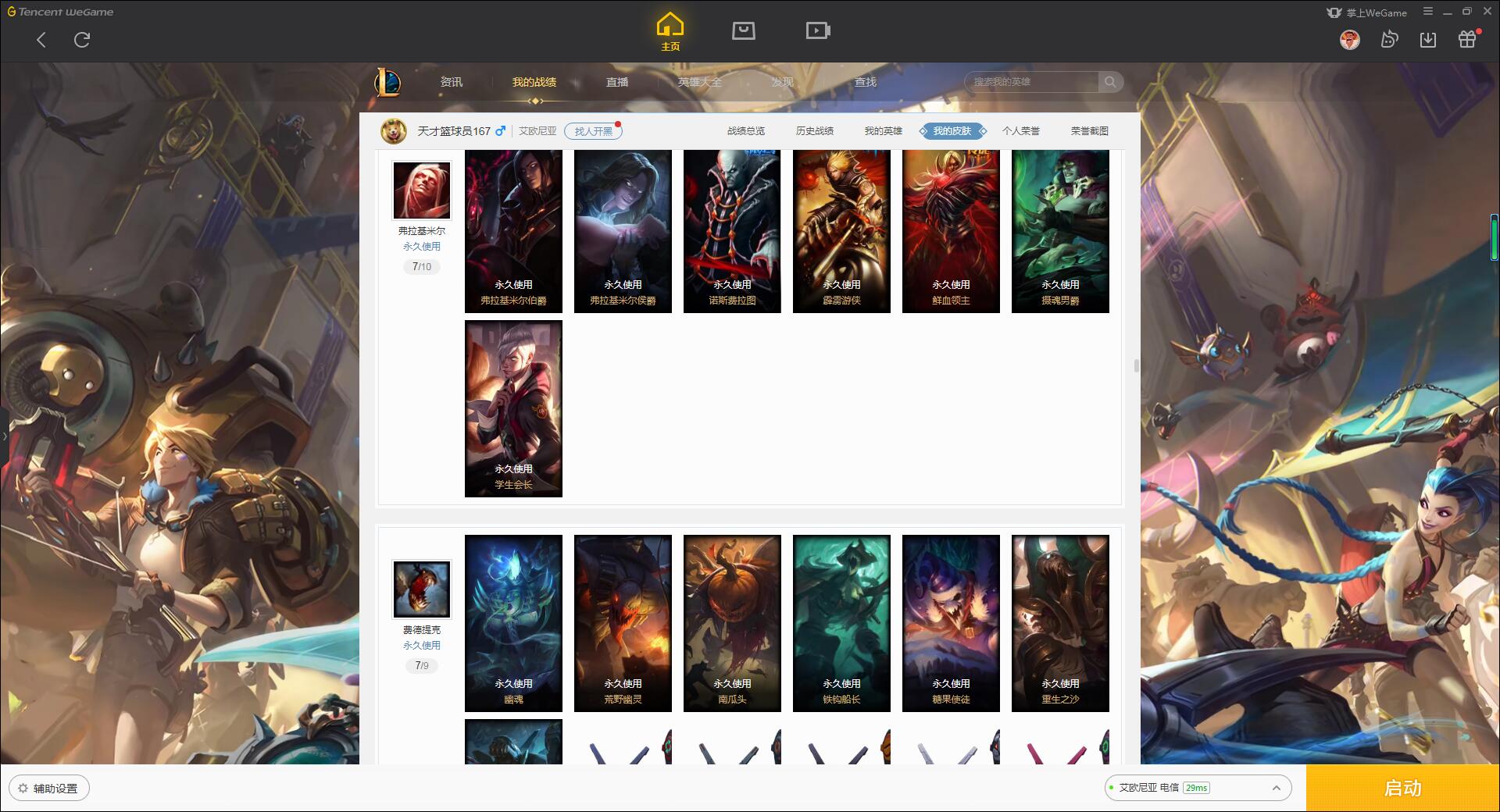Click 永久使用 under 弗拉基米尔
The height and width of the screenshot is (812, 1500).
pyautogui.click(x=422, y=247)
